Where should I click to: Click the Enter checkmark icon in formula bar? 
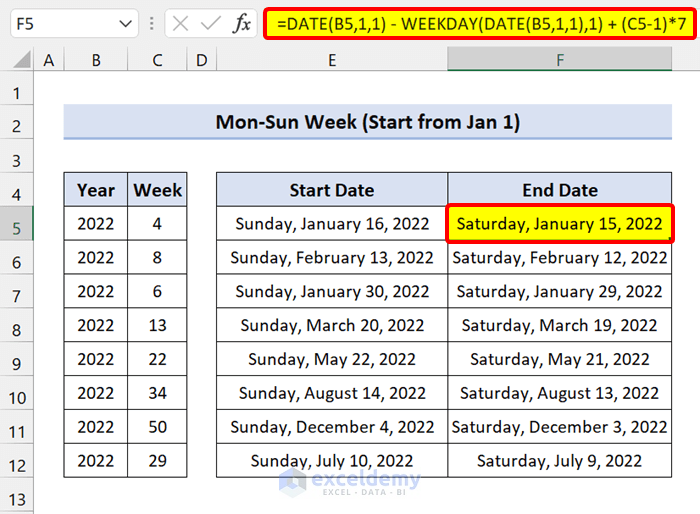210,23
